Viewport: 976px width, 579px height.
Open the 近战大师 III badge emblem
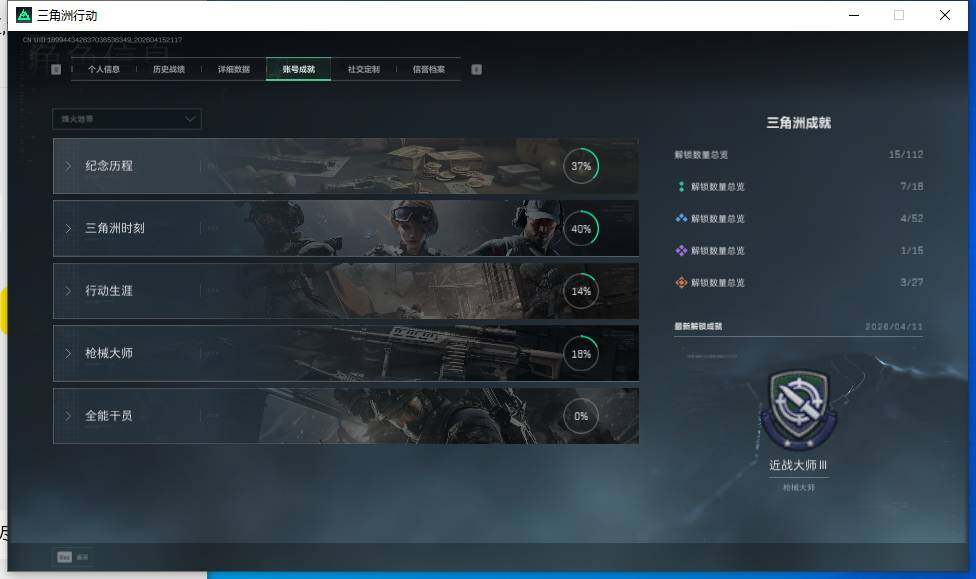(799, 410)
